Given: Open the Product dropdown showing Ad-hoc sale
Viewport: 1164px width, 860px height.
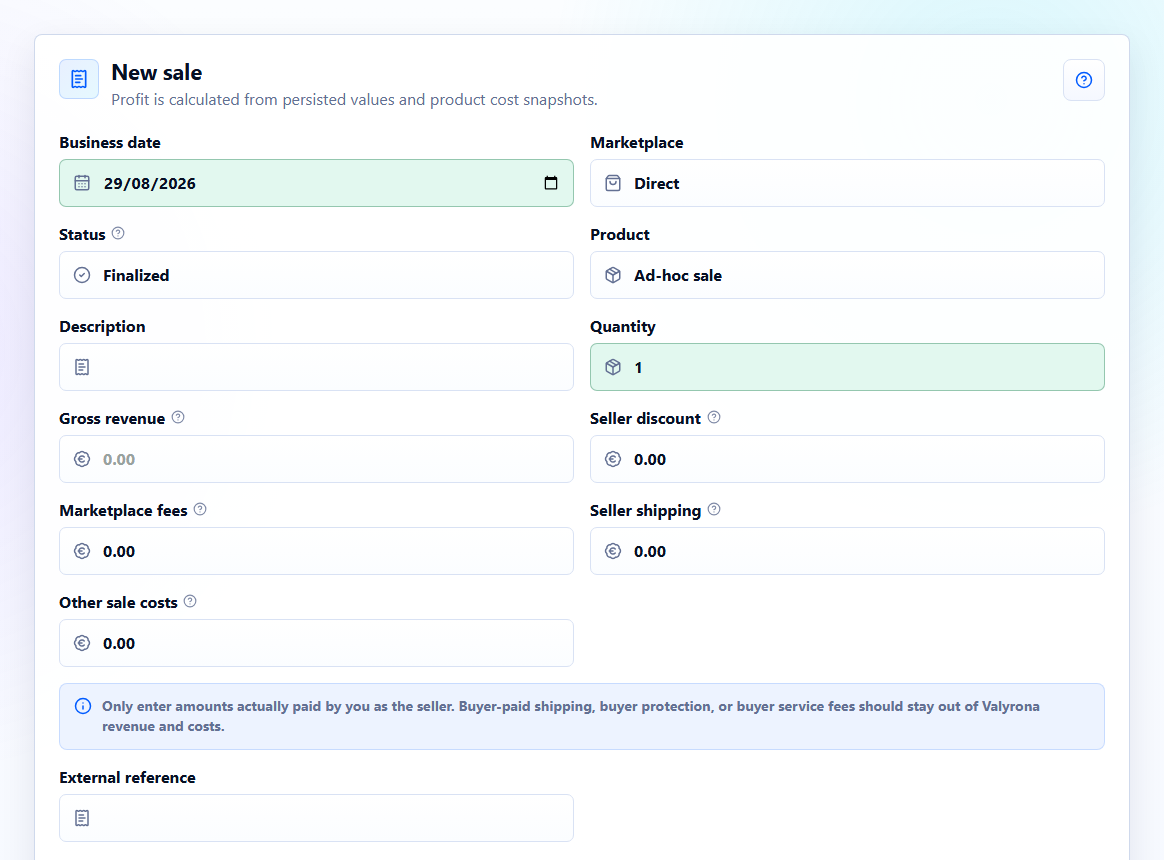Looking at the screenshot, I should [x=847, y=275].
